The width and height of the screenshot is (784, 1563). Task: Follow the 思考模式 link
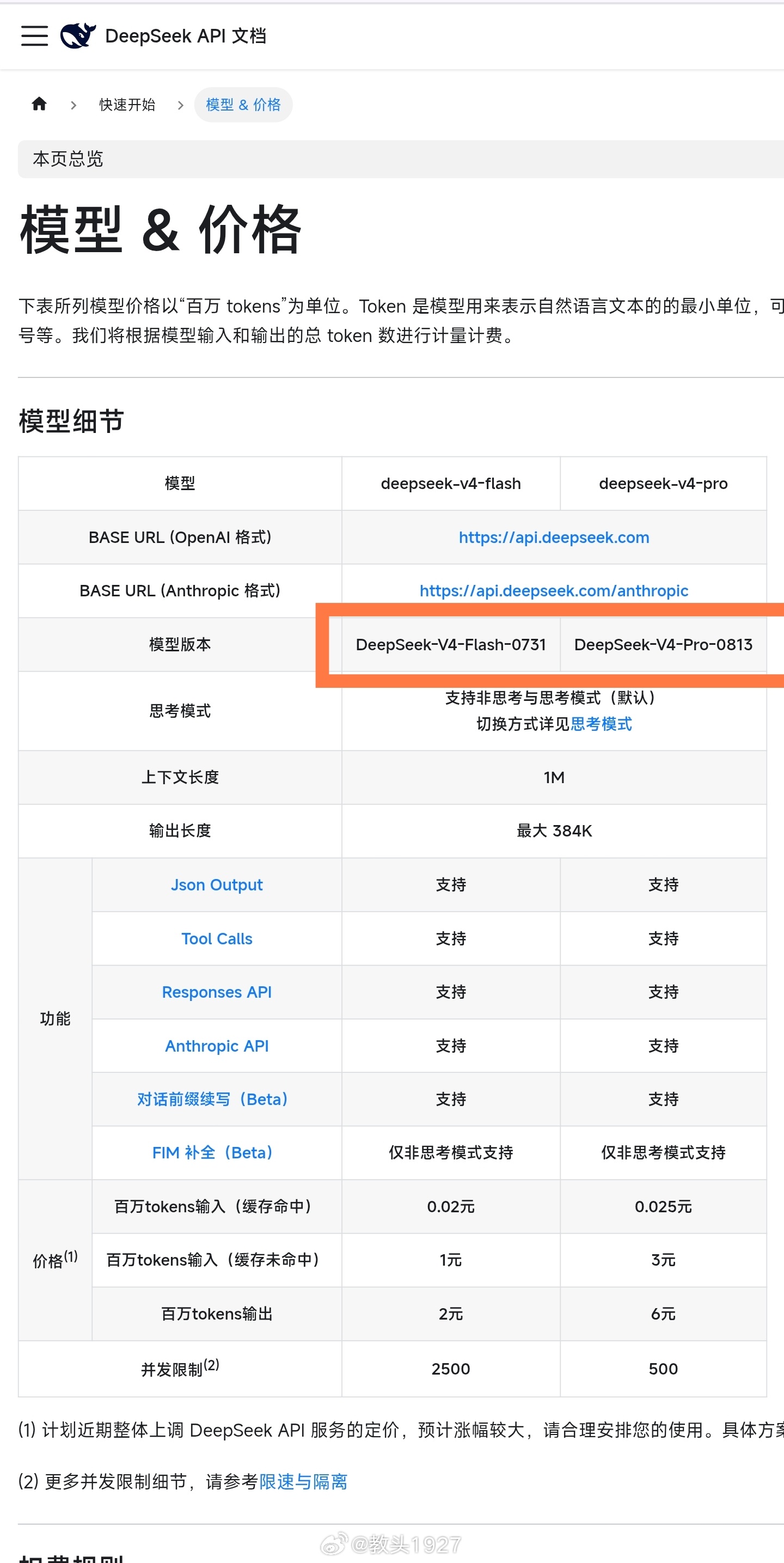[x=601, y=724]
